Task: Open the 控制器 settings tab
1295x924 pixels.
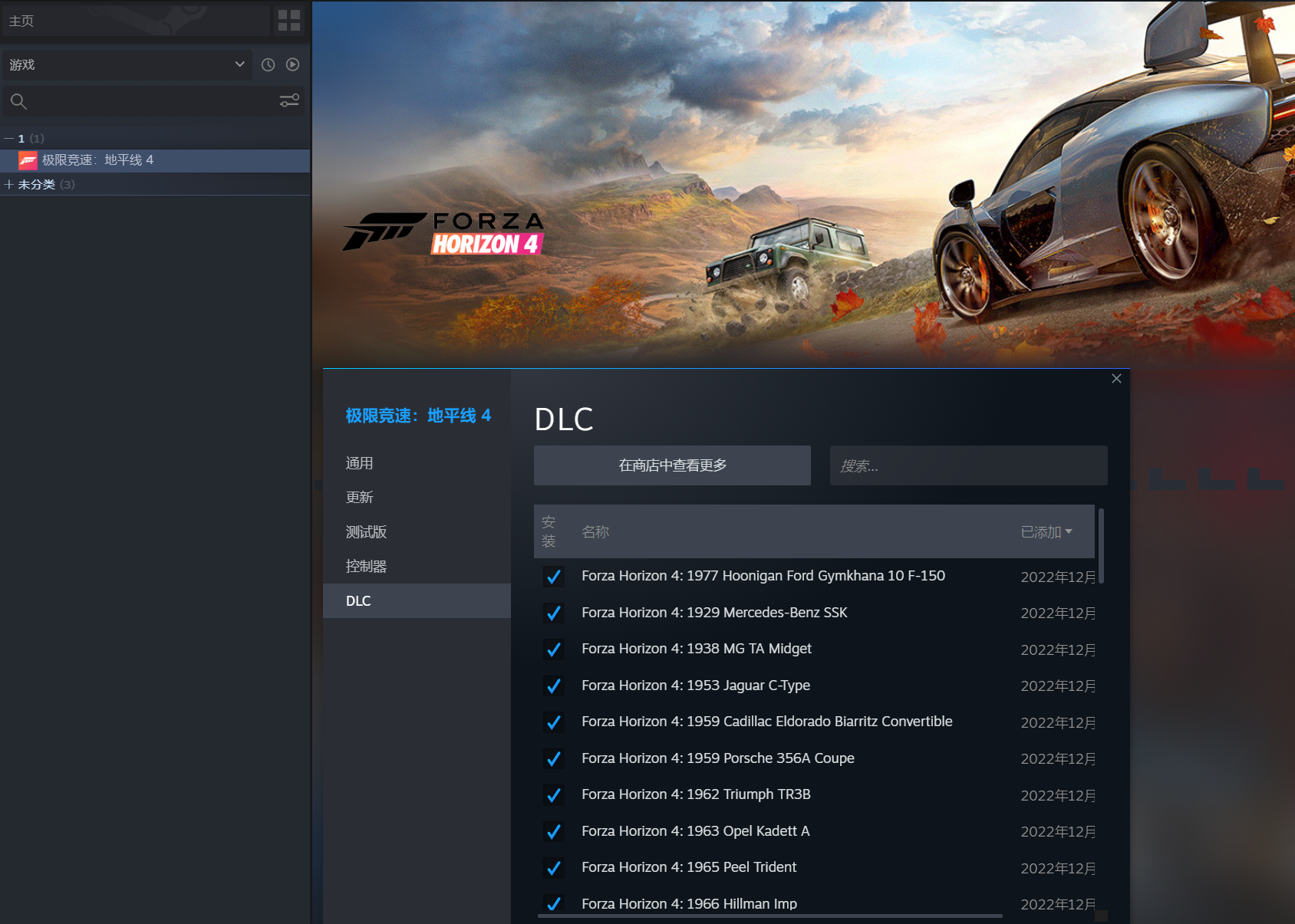Action: pyautogui.click(x=417, y=567)
